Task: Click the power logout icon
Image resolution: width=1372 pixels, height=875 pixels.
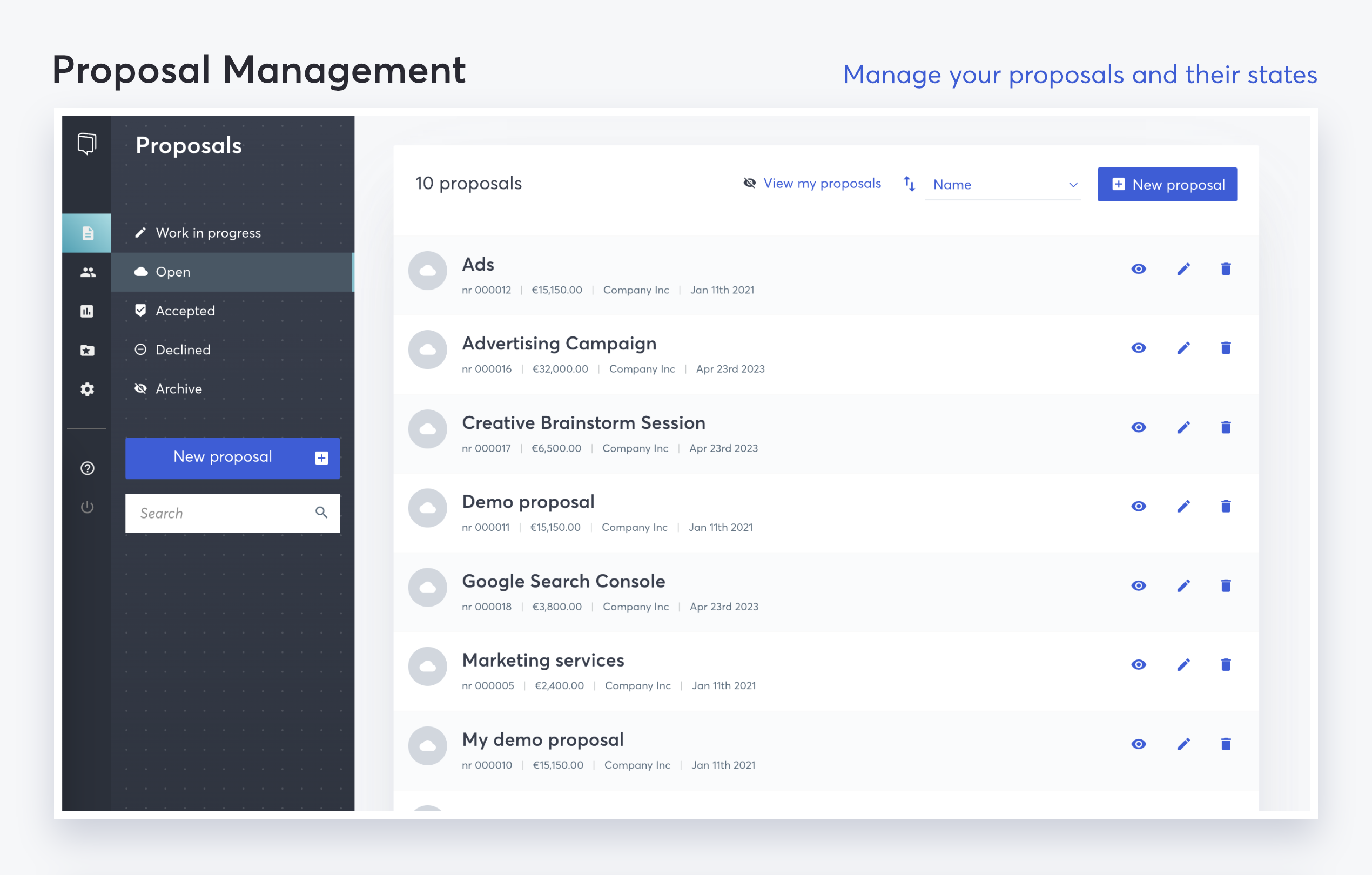Action: pyautogui.click(x=87, y=507)
